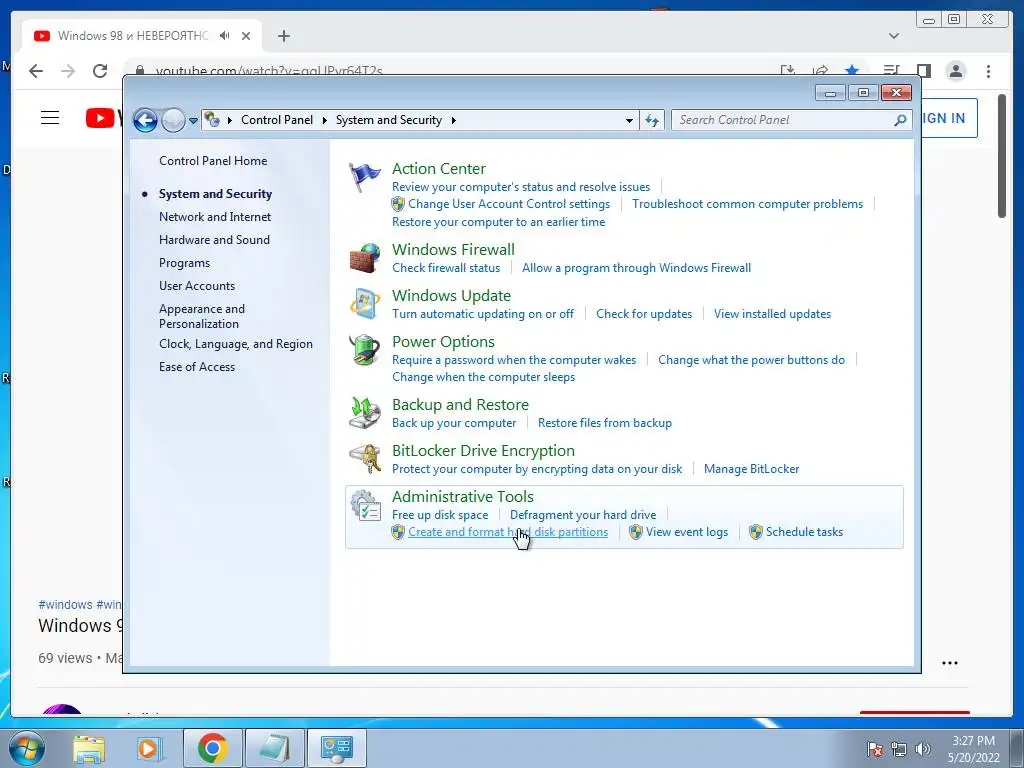Open the Windows Update icon
The image size is (1024, 768).
364,304
